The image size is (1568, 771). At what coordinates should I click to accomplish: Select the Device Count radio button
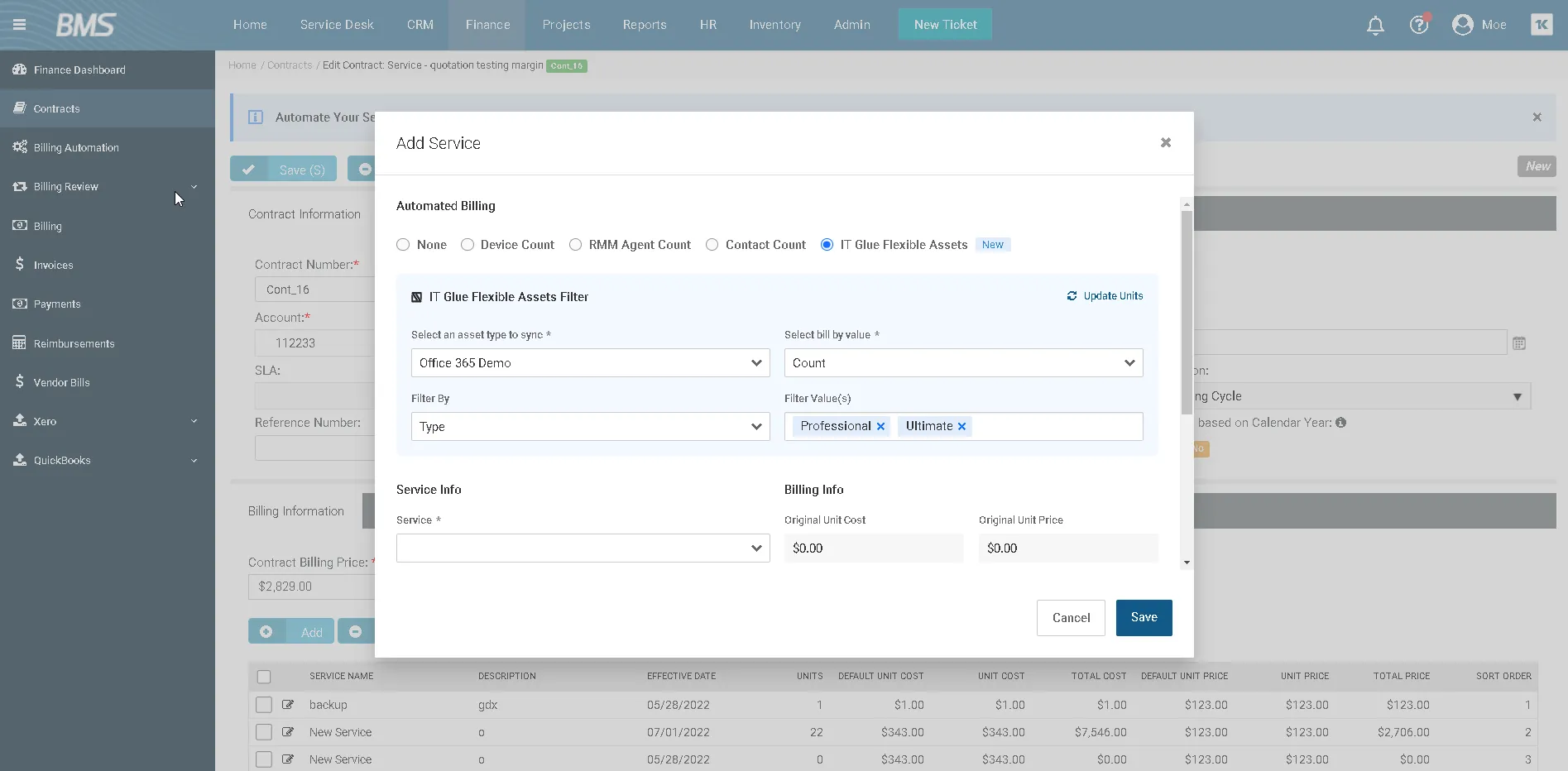pos(468,245)
